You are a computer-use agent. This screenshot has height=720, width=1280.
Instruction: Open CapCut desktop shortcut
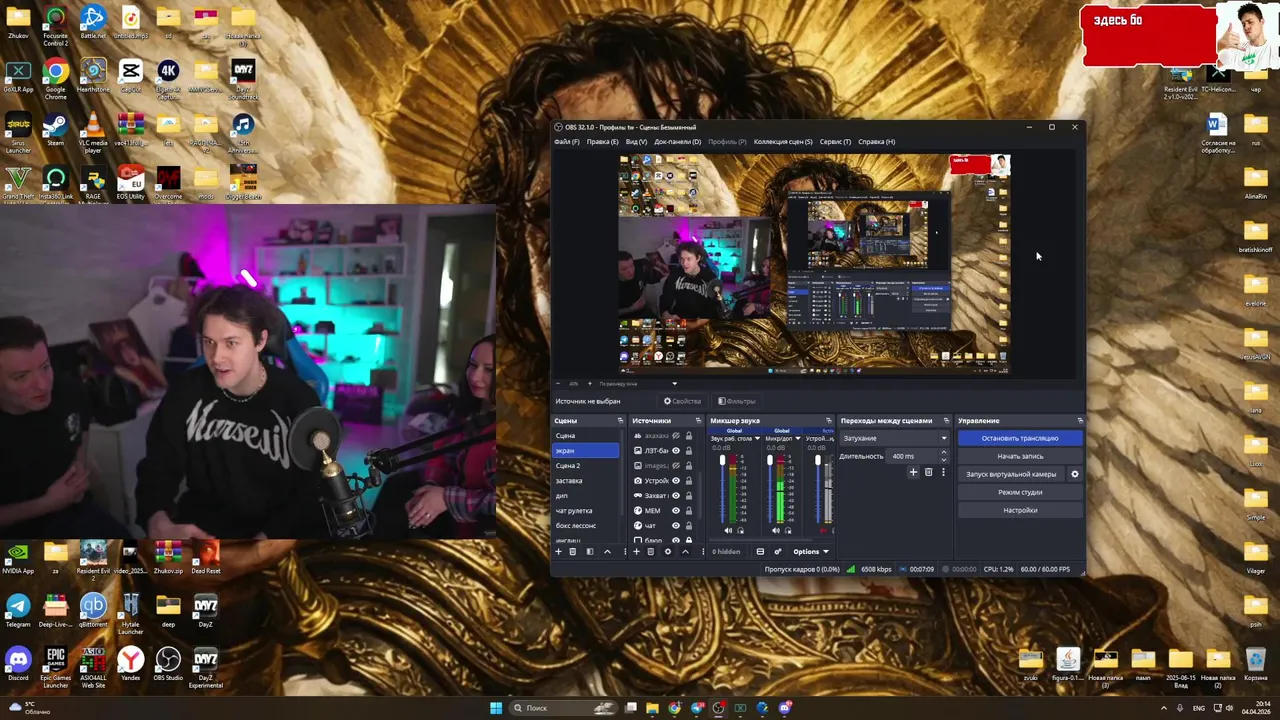coord(130,76)
